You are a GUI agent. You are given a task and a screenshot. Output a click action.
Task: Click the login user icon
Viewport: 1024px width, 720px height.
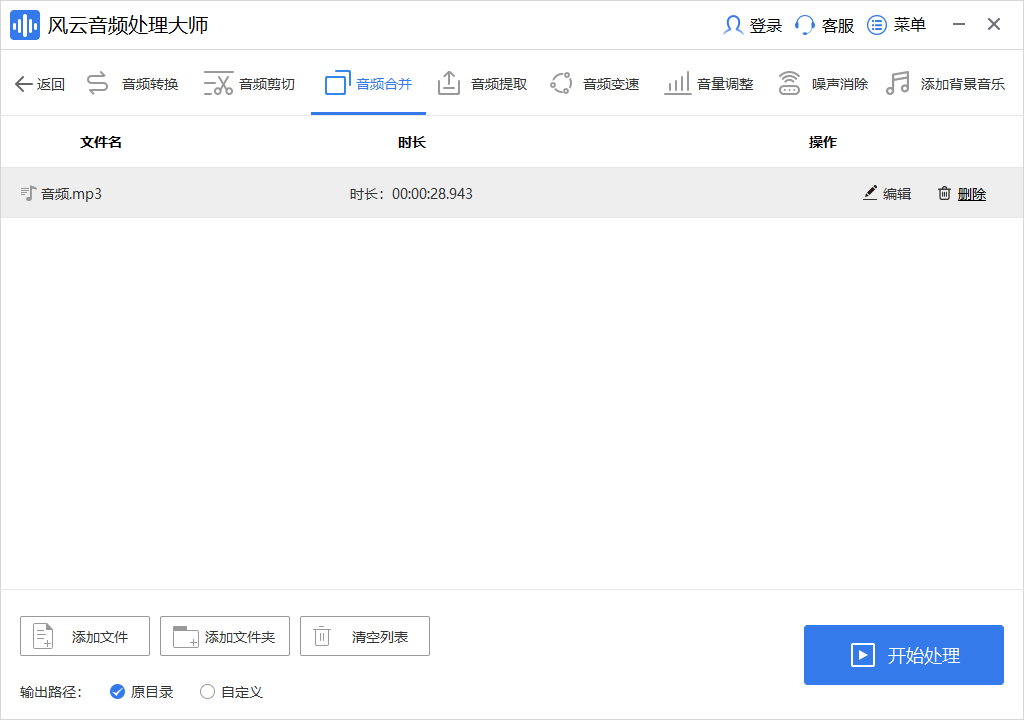click(733, 25)
